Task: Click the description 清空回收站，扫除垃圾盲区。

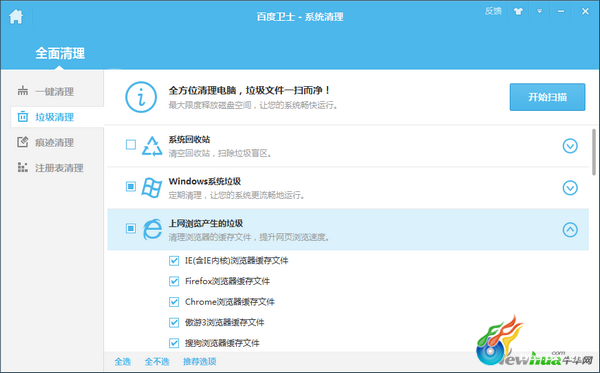Action: [x=220, y=153]
